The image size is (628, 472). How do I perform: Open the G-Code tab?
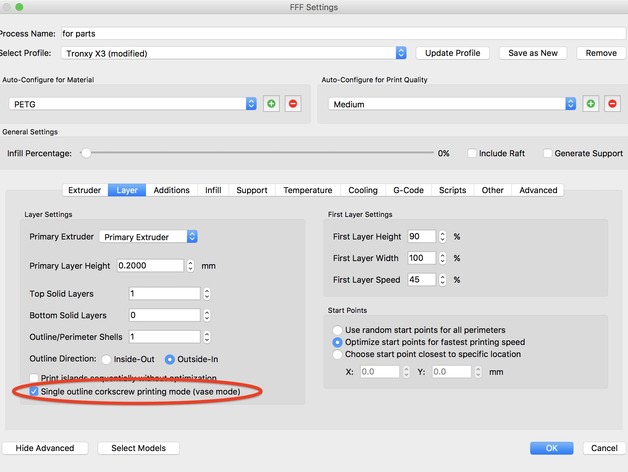pyautogui.click(x=408, y=190)
